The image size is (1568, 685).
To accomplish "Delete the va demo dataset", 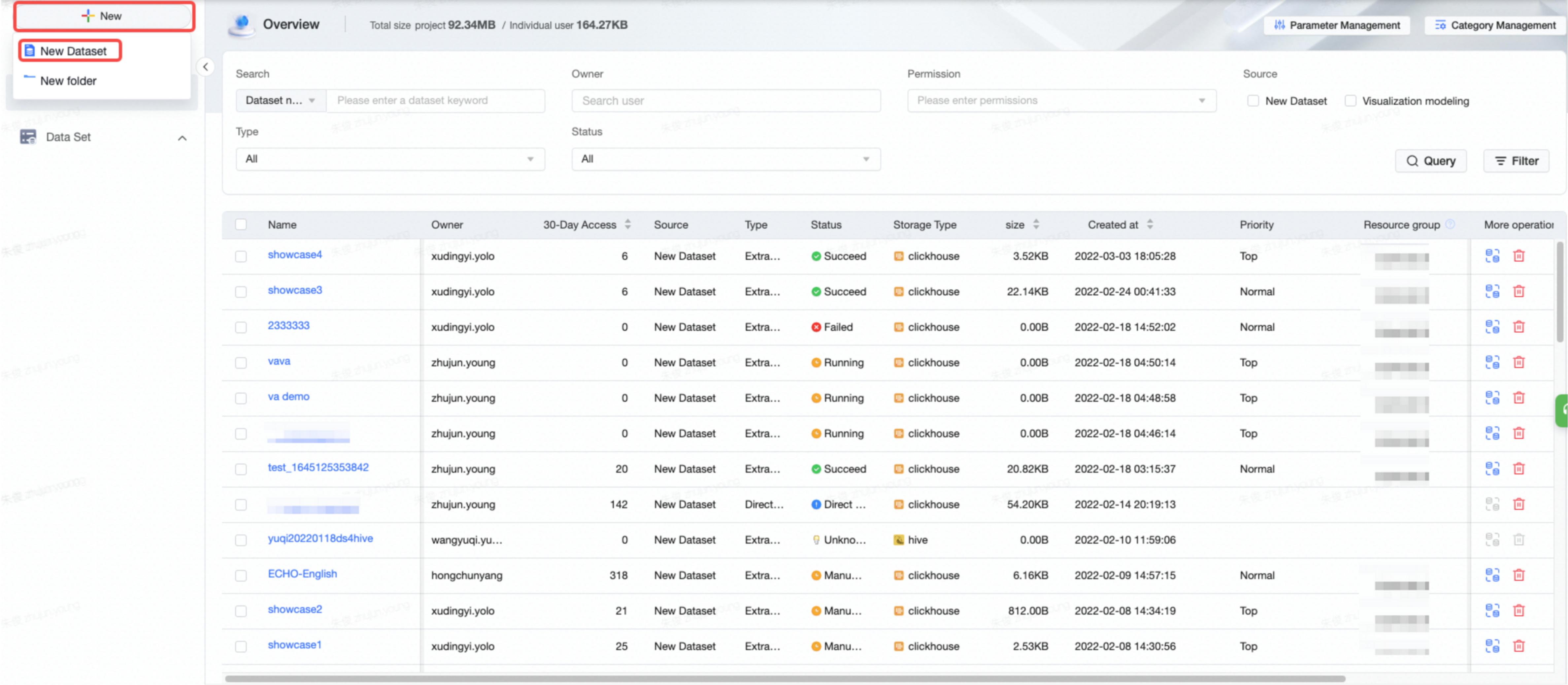I will click(1519, 398).
